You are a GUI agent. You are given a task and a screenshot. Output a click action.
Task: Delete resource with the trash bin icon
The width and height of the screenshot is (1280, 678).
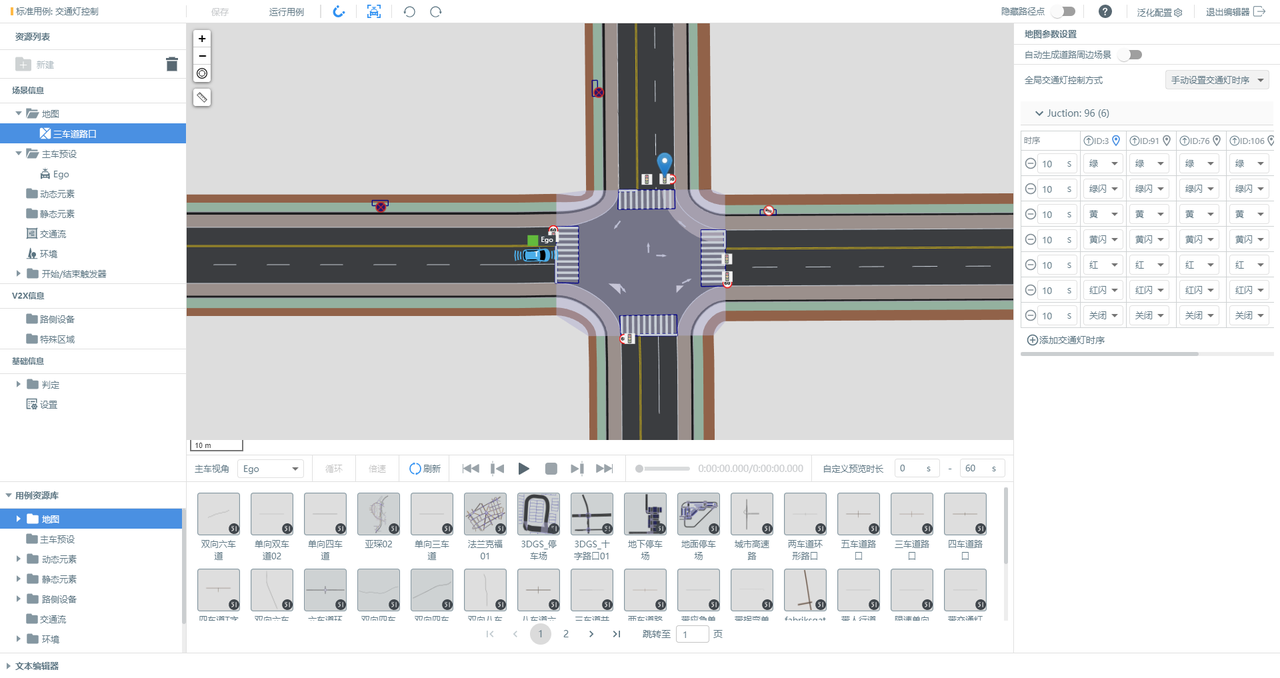click(172, 64)
